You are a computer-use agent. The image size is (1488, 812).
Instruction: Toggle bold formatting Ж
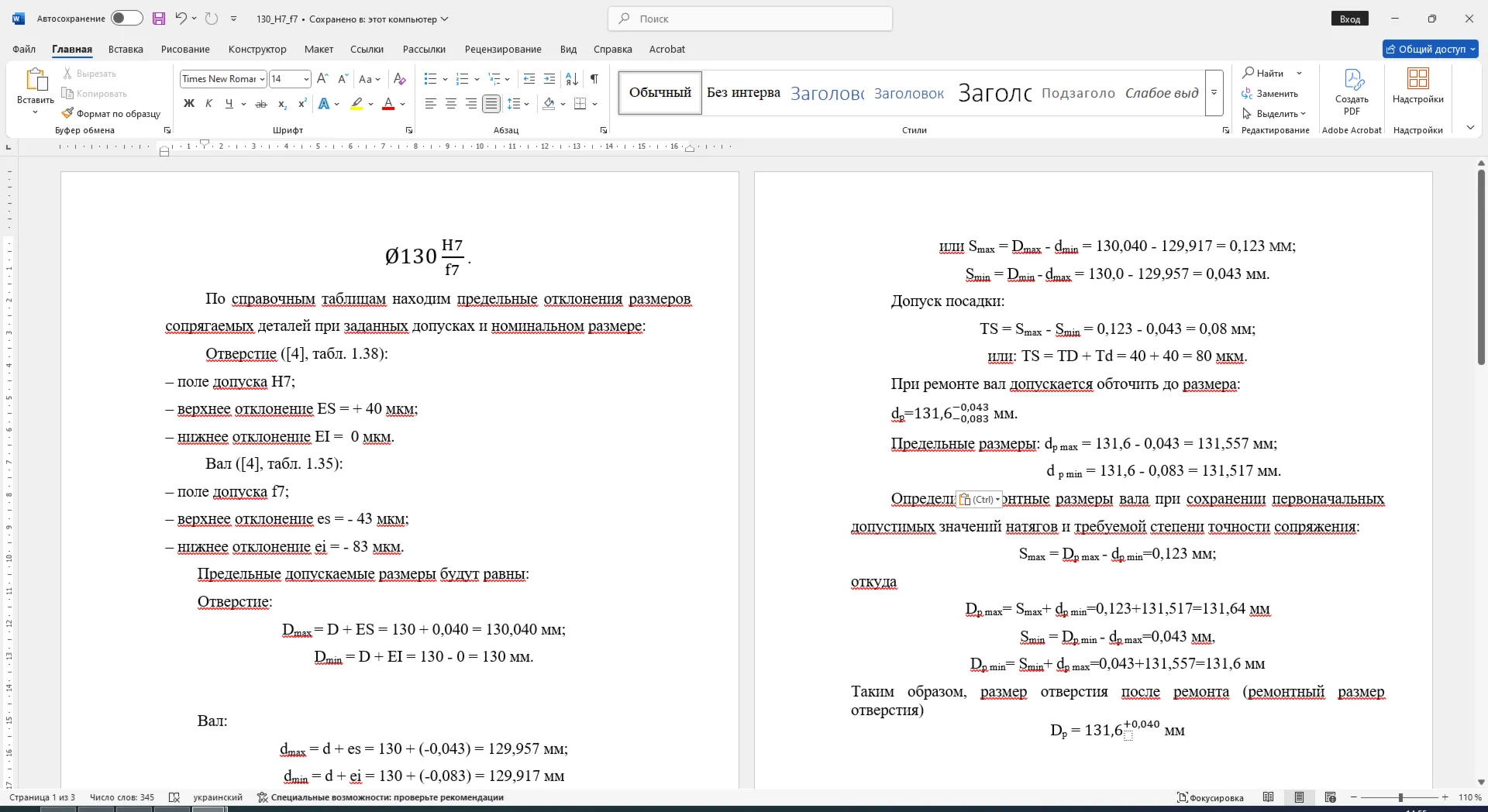pyautogui.click(x=189, y=104)
